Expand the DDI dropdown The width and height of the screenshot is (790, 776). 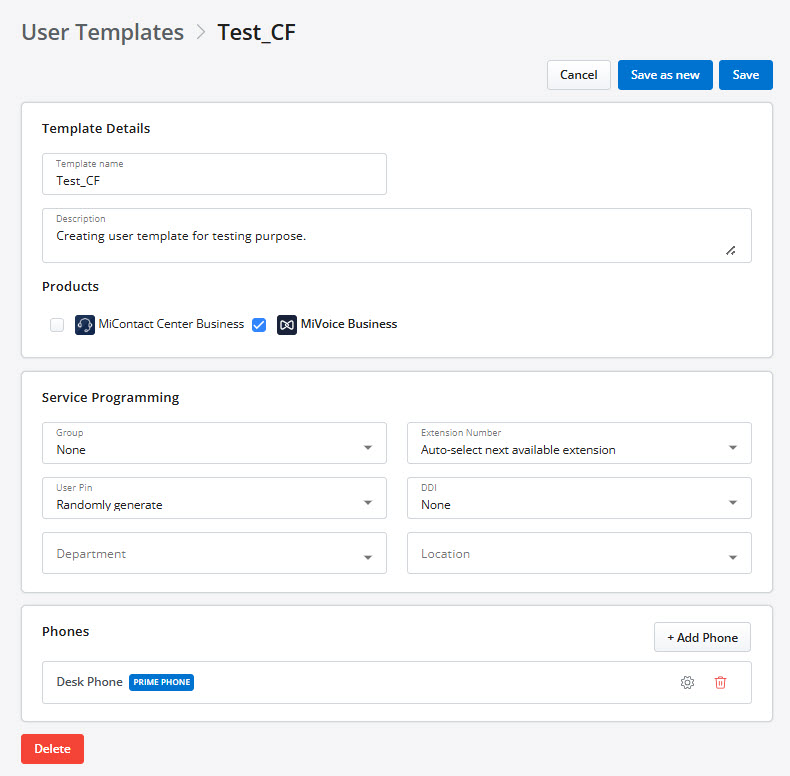tap(579, 498)
